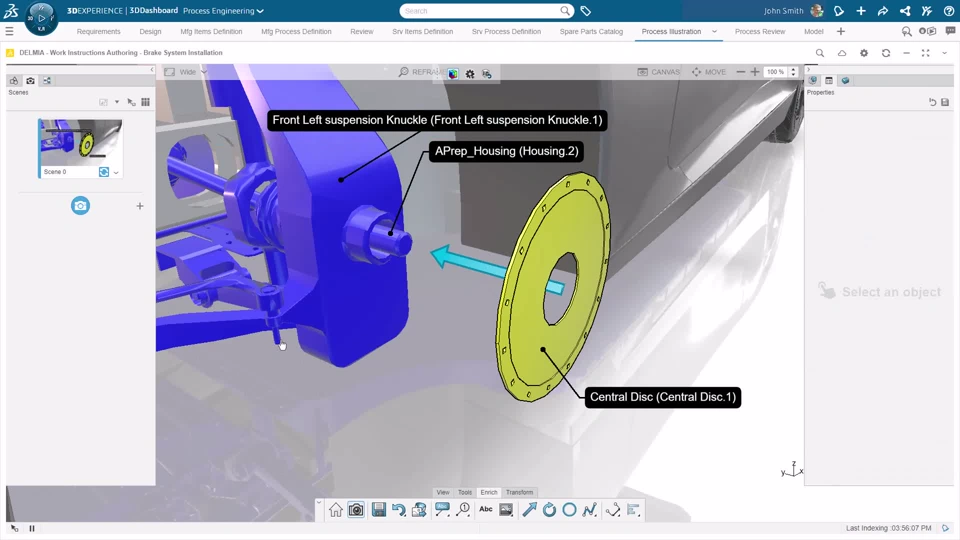Select the Scene 0 thumbnail
The image size is (960, 540).
coord(80,142)
